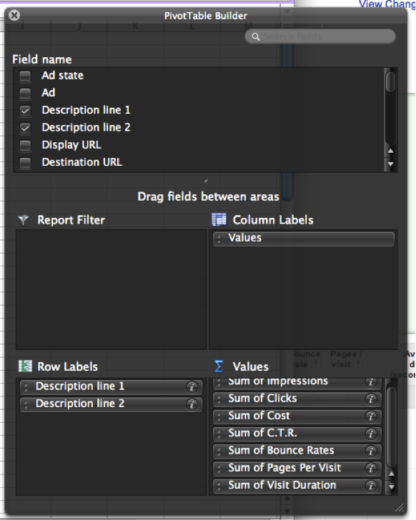Click info icon for Sum of Pages Per Visit
Viewport: 416px width, 520px height.
371,468
